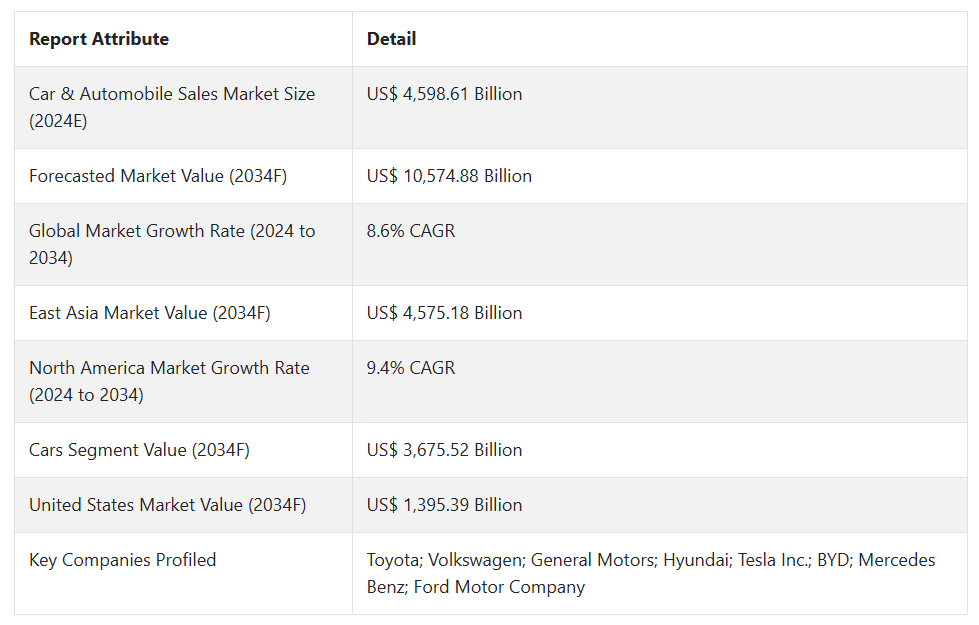This screenshot has width=979, height=625.
Task: Click the US$ 10,574.88 Billion value
Action: (x=449, y=176)
